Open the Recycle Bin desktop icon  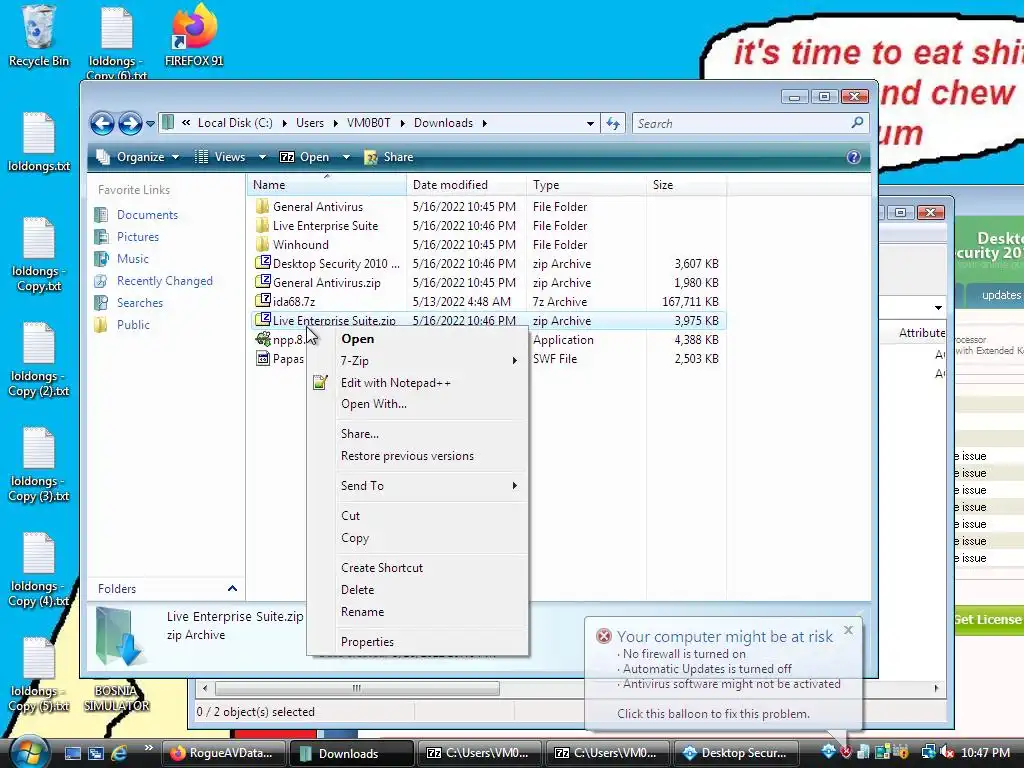pos(38,36)
